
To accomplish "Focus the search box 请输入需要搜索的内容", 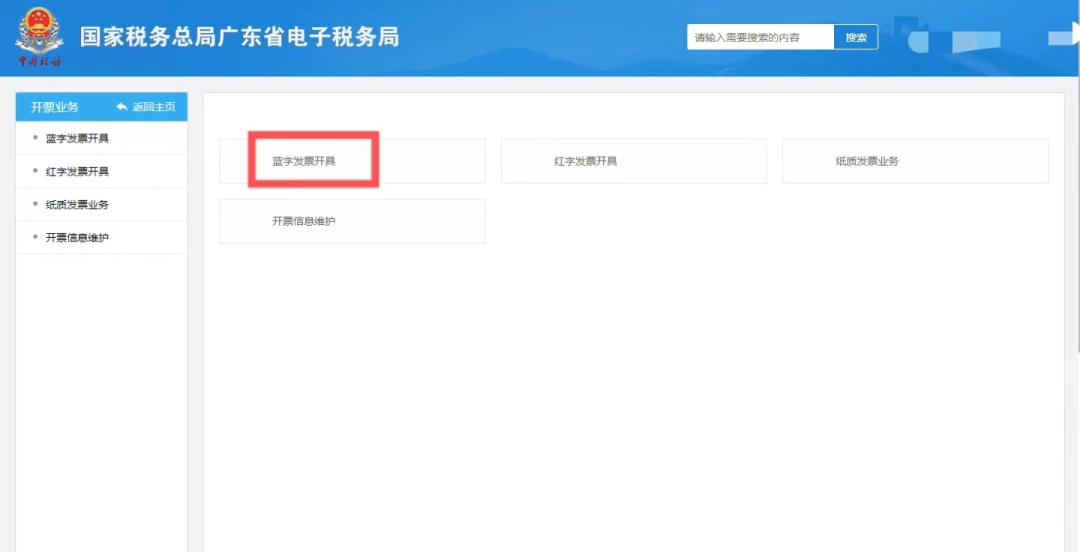I will click(x=760, y=37).
